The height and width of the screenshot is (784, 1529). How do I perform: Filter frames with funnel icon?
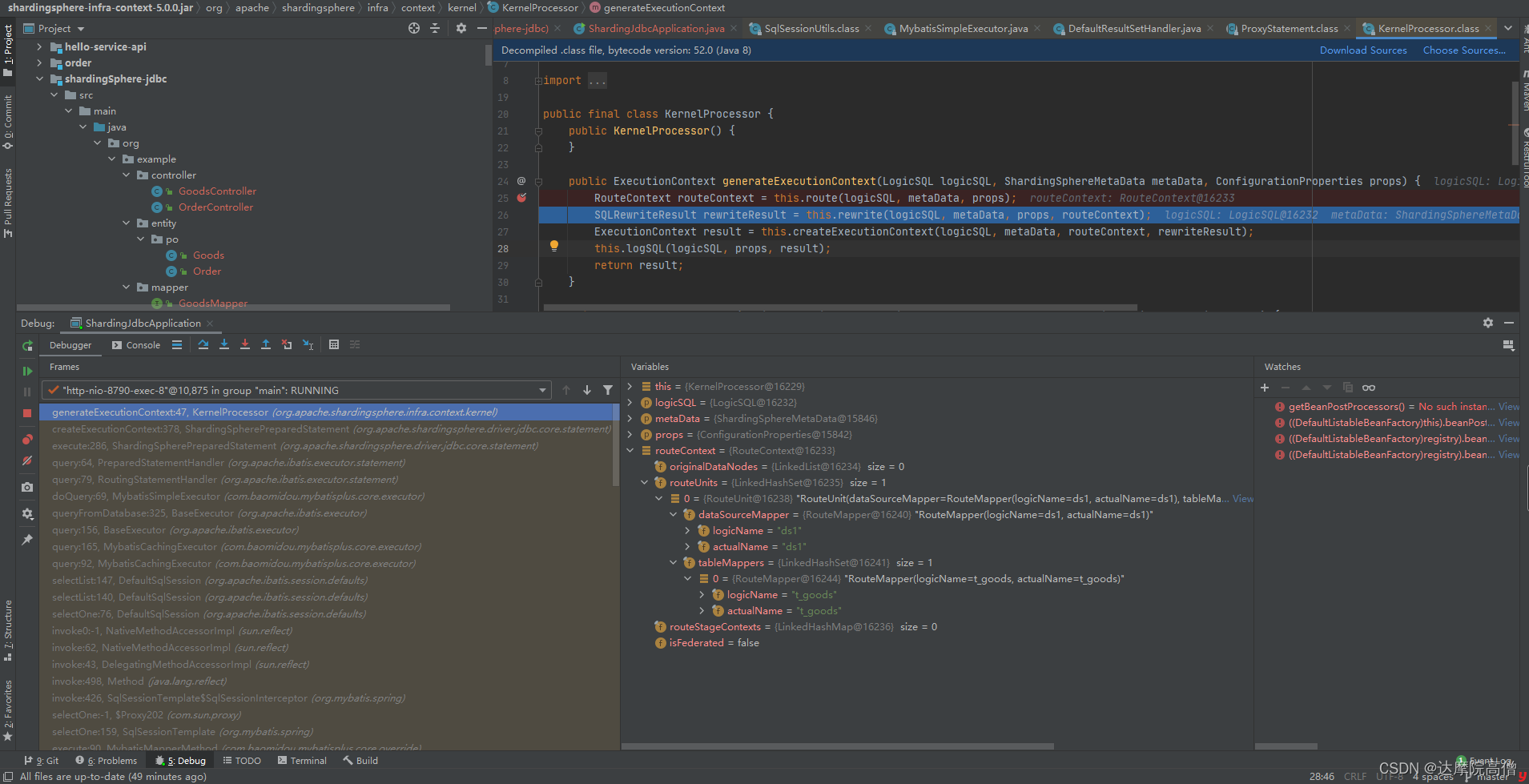click(x=608, y=390)
